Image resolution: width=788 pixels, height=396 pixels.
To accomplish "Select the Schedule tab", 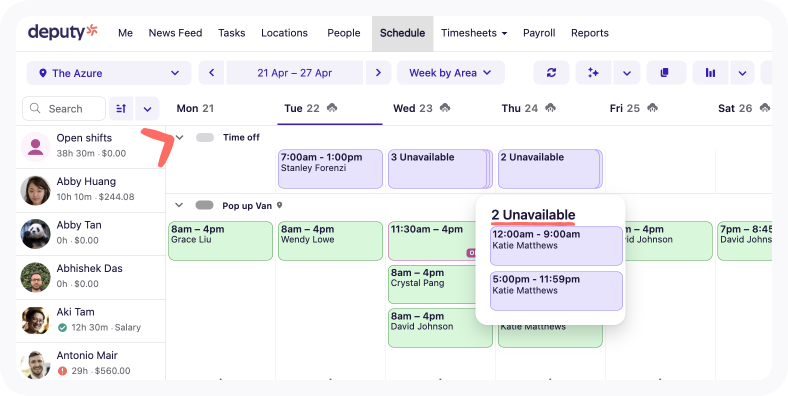I will (x=403, y=33).
